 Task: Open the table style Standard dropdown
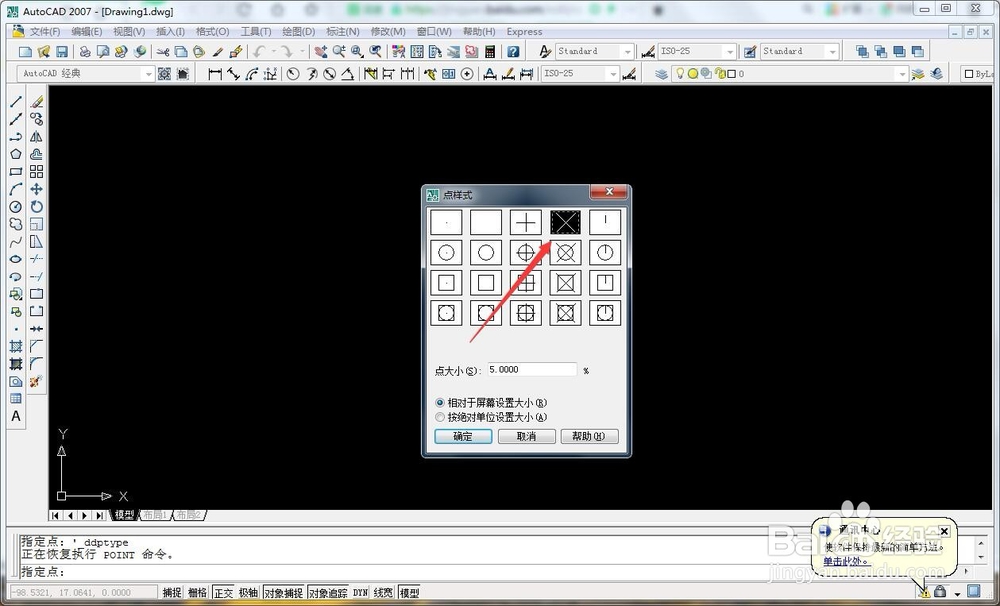tap(832, 52)
